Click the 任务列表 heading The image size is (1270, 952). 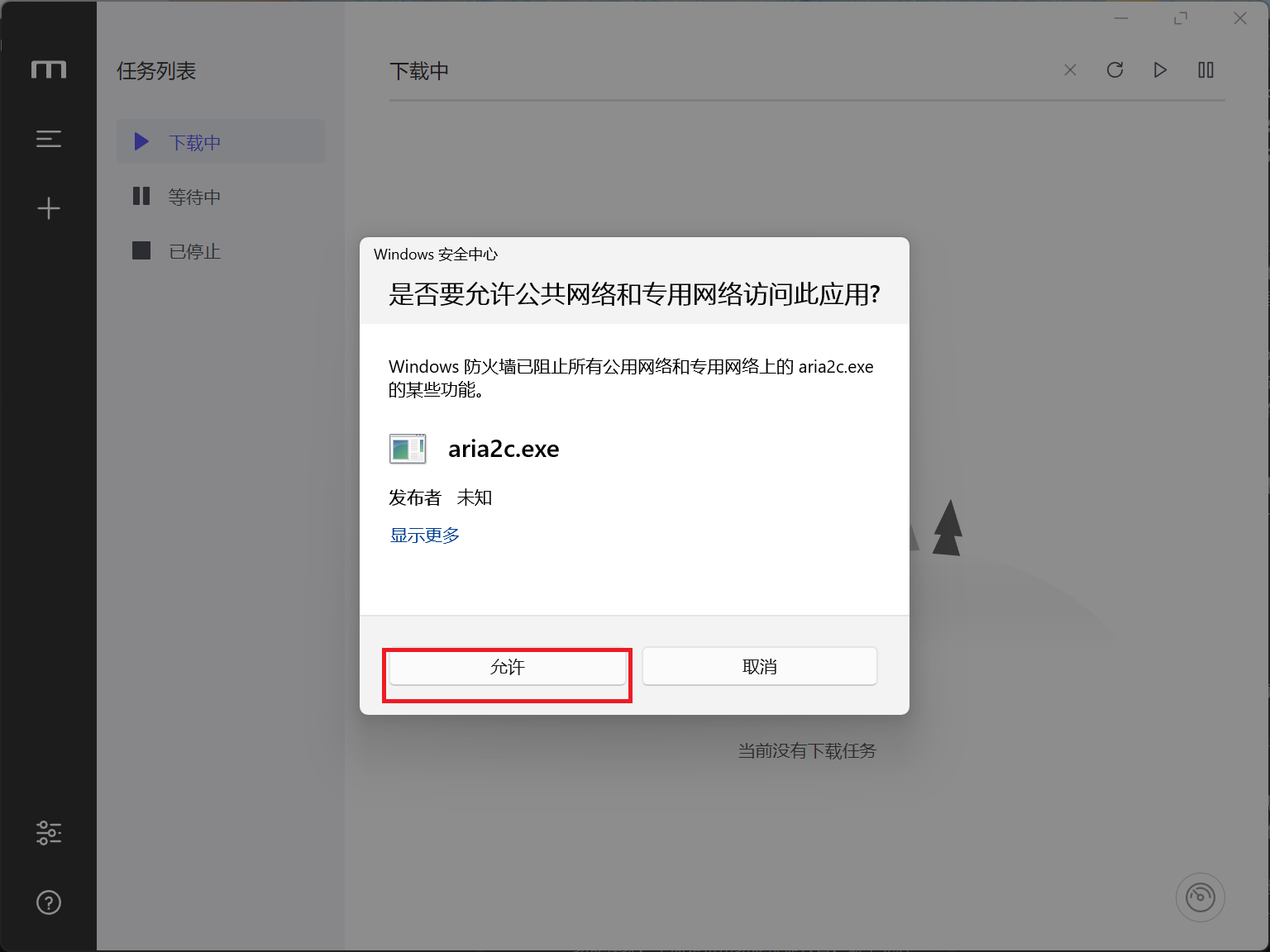point(156,71)
